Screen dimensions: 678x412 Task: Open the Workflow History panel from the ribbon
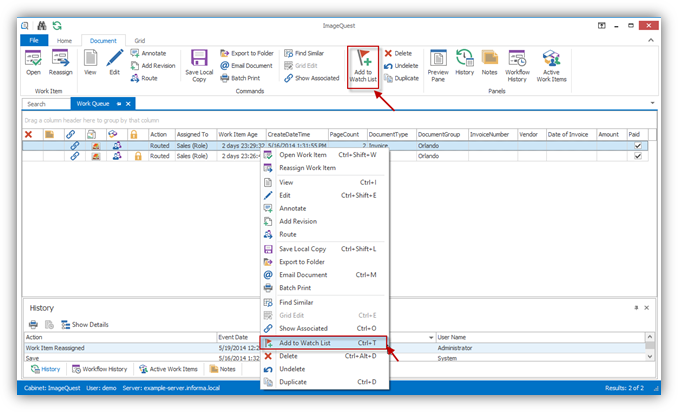click(517, 66)
